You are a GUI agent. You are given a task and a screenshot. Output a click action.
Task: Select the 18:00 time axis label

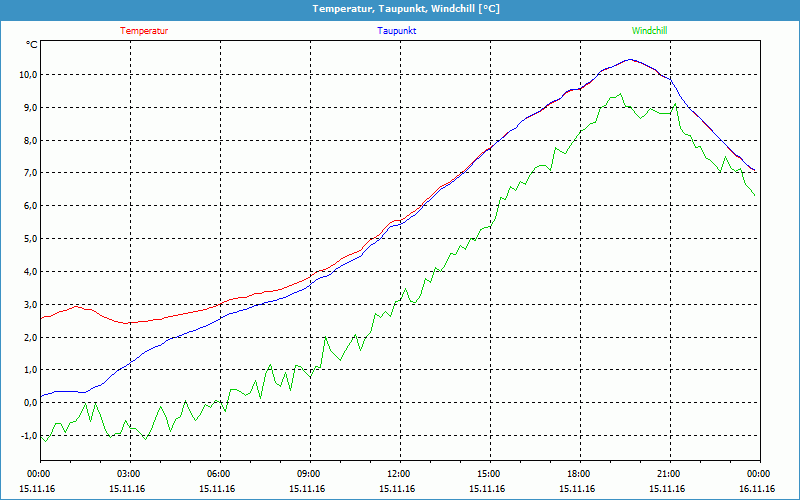(x=578, y=474)
